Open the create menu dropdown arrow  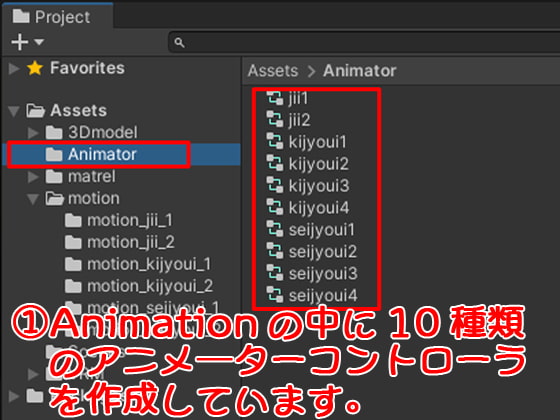tap(39, 42)
